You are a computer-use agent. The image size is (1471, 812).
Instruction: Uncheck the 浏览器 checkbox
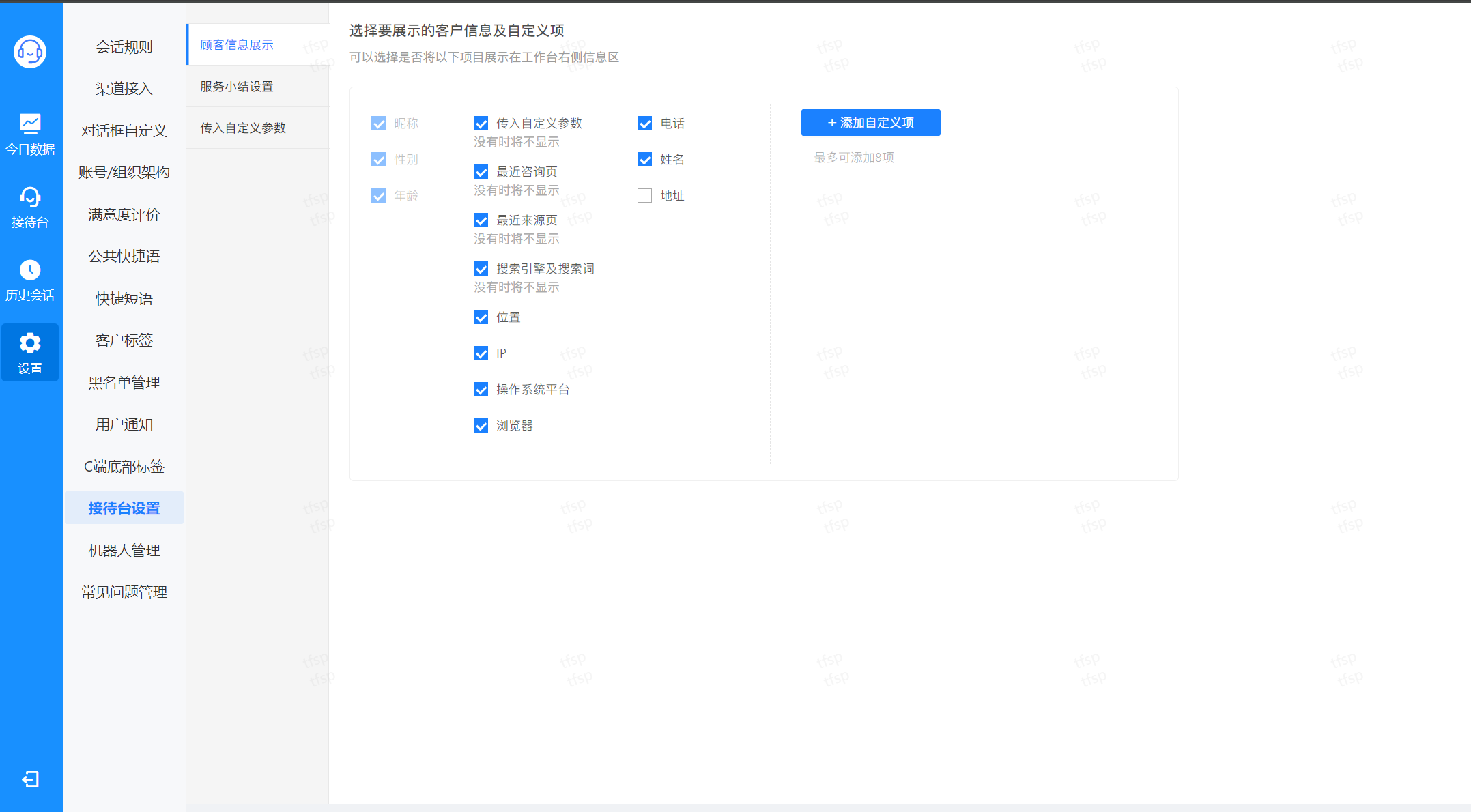(x=481, y=426)
